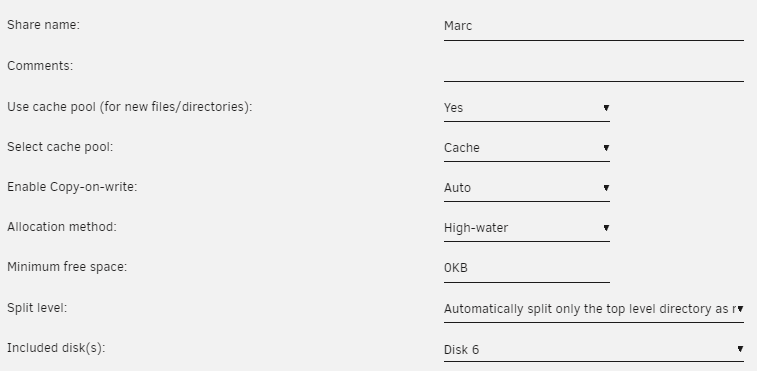Click the arrow icon on the Split level row
The width and height of the screenshot is (757, 371).
740,309
